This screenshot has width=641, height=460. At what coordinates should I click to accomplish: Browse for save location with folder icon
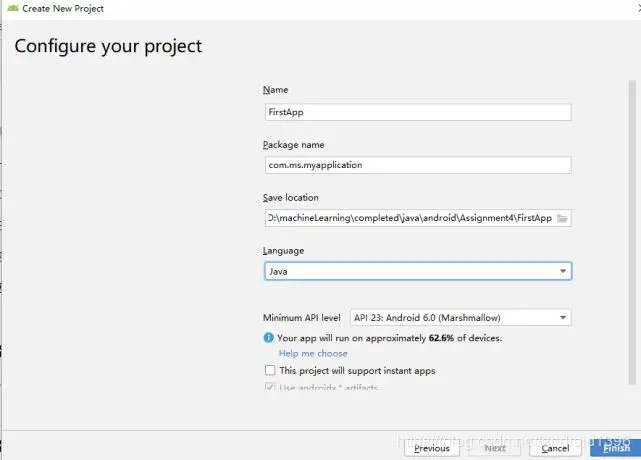[562, 218]
